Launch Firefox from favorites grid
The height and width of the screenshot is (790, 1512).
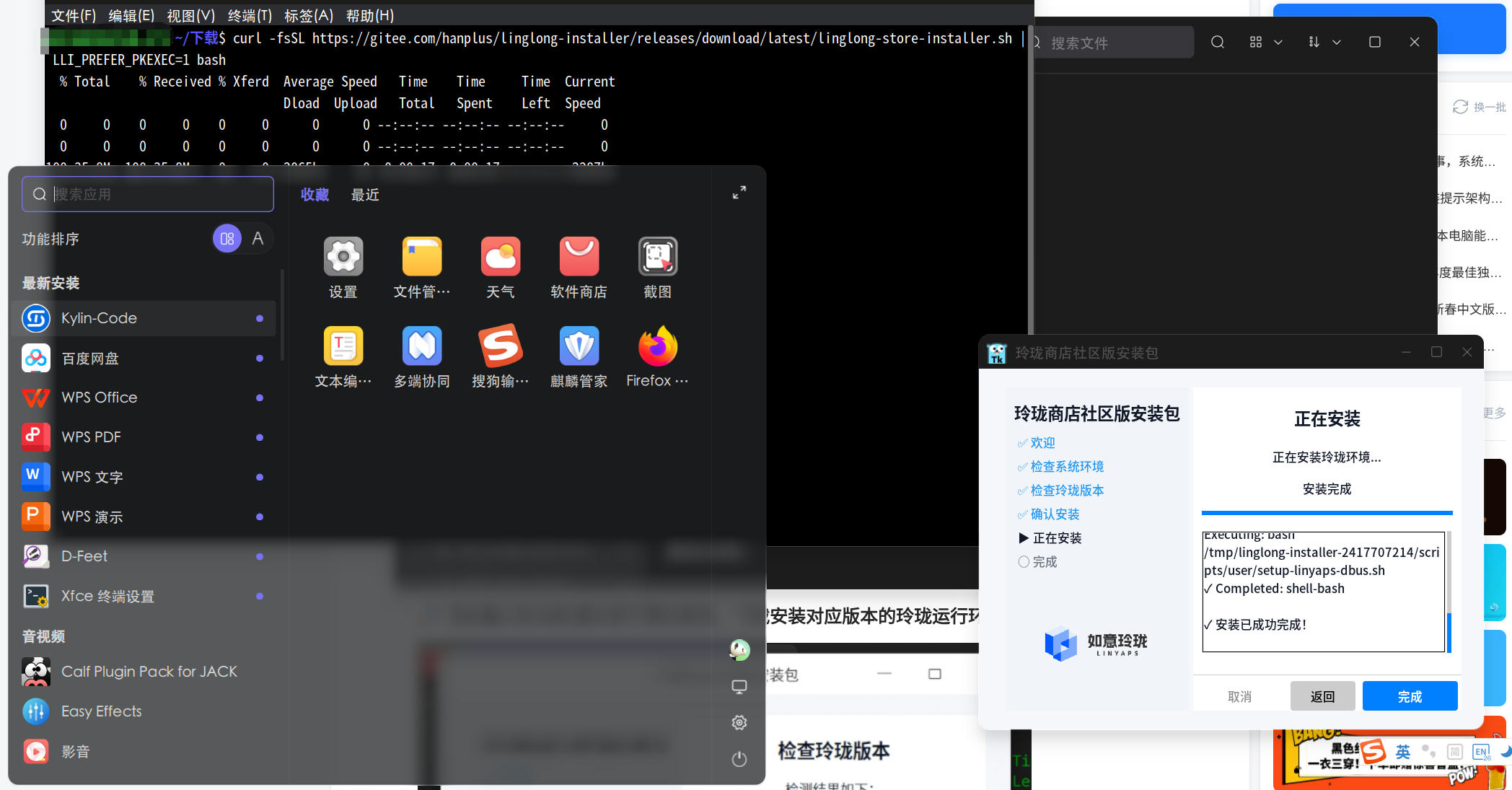coord(657,346)
